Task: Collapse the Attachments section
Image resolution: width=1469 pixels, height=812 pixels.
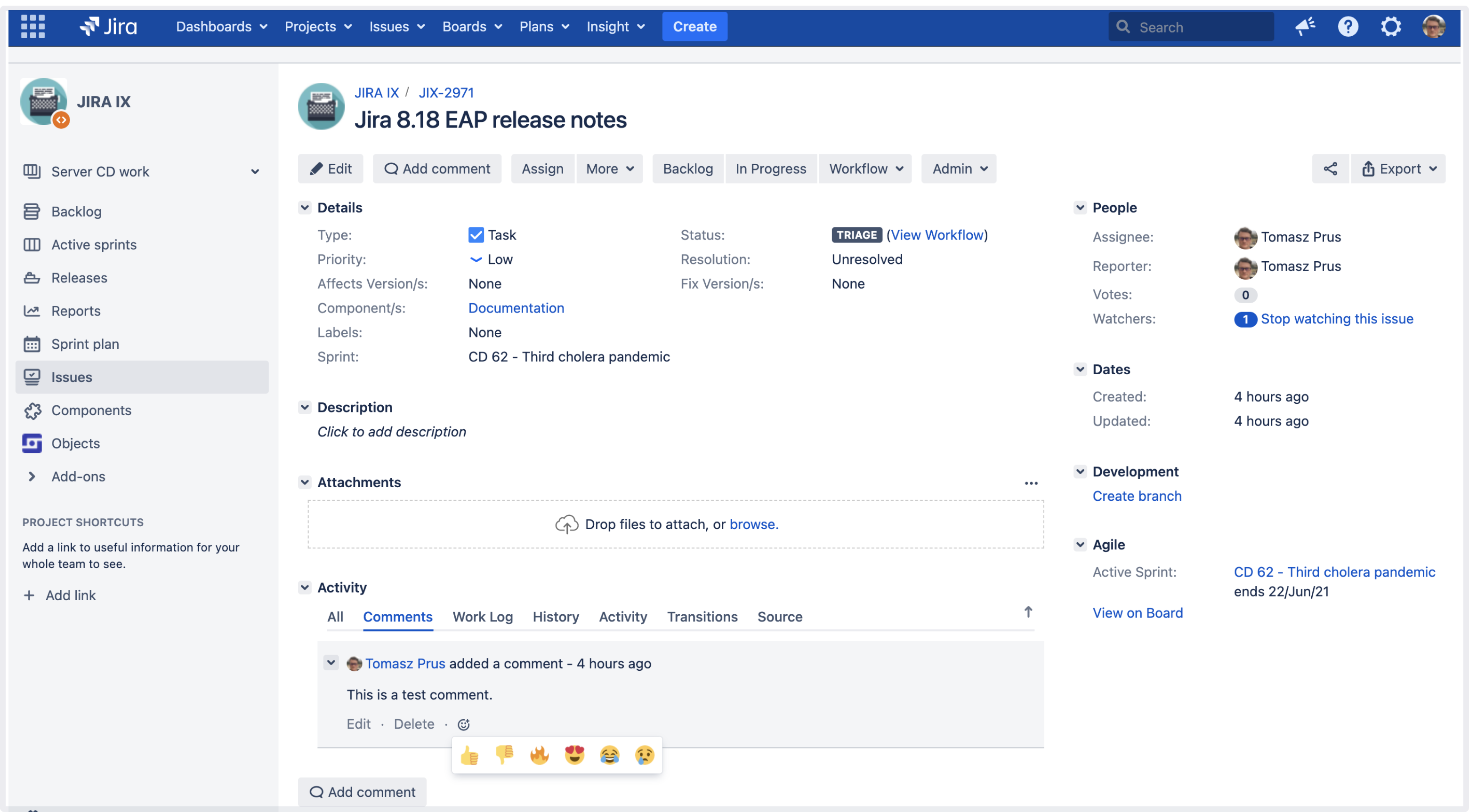Action: (x=305, y=482)
